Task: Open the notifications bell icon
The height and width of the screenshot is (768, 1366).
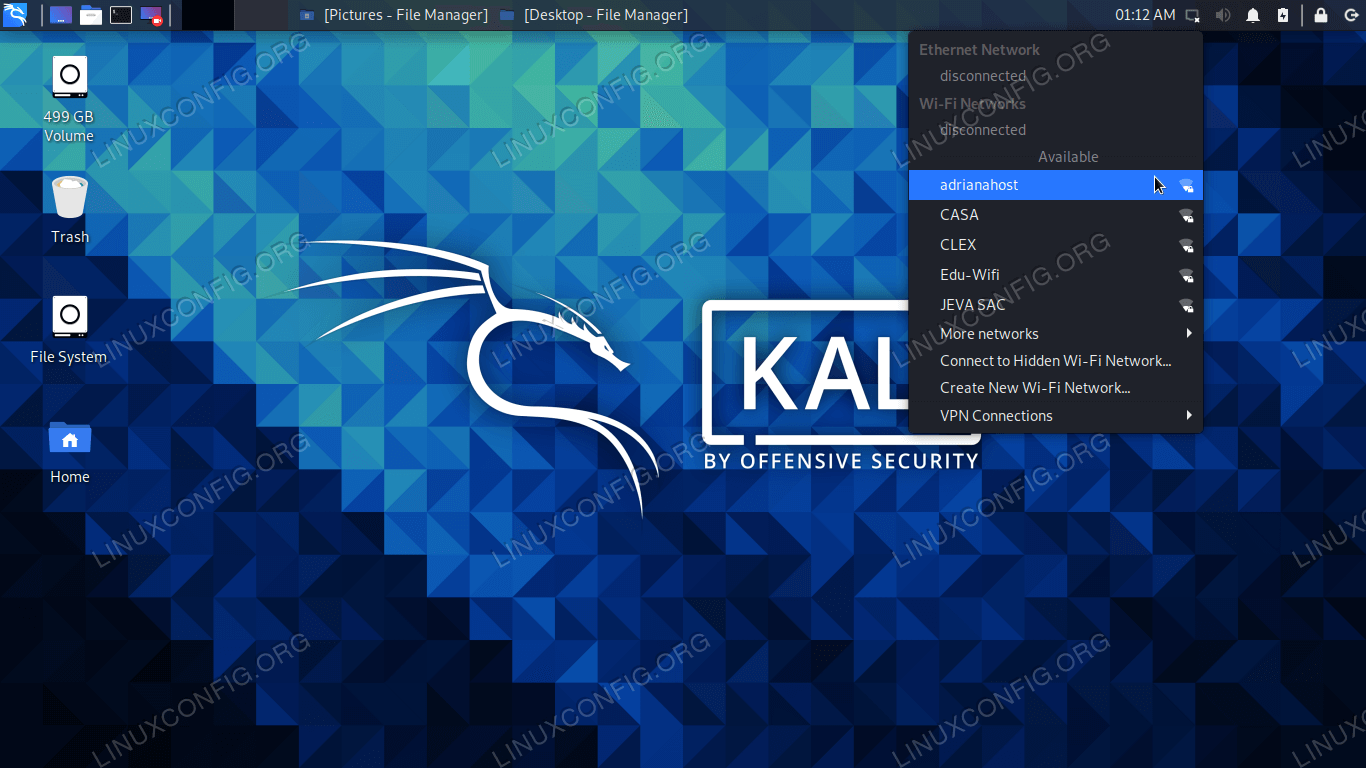Action: [1252, 15]
